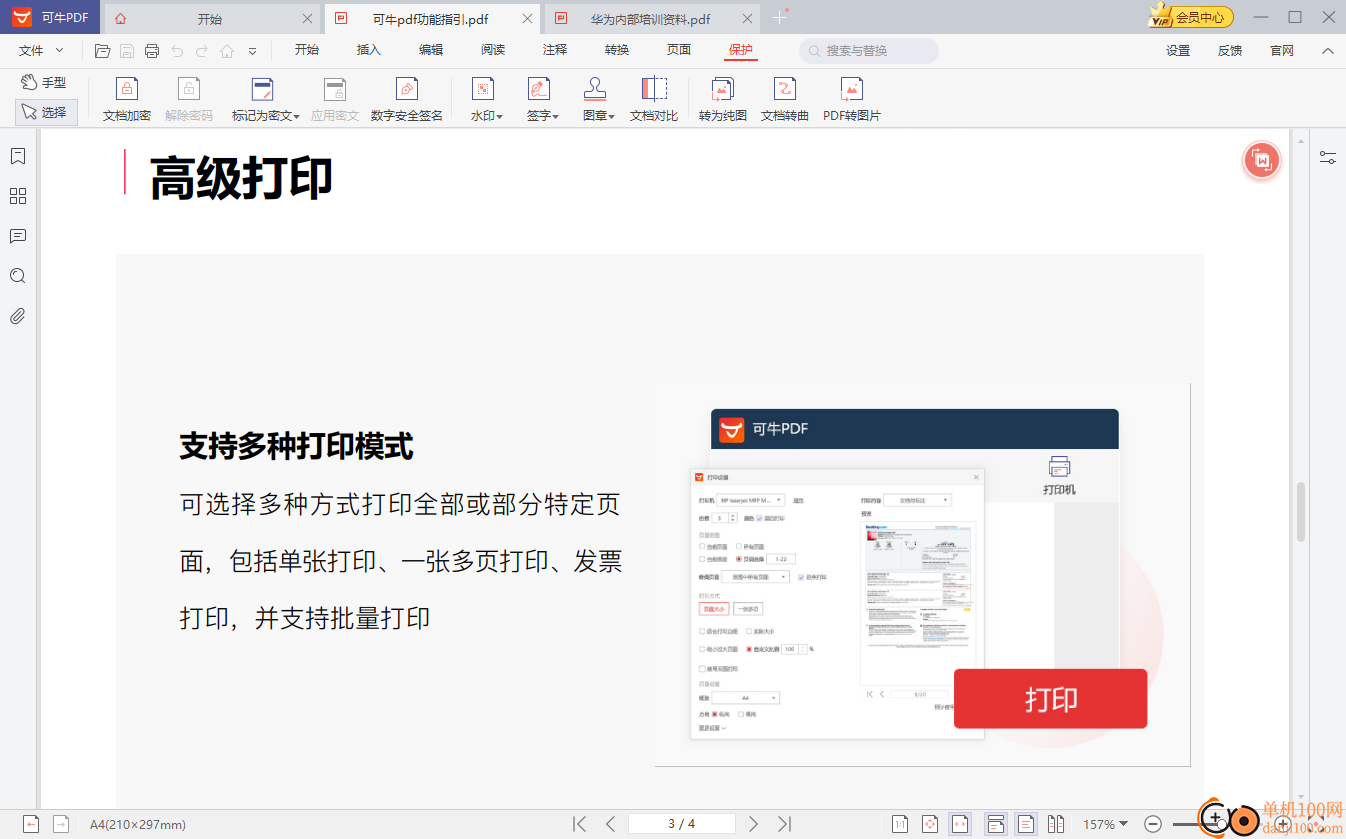Screen dimensions: 1346x839
Task: Go to previous page
Action: click(x=610, y=824)
